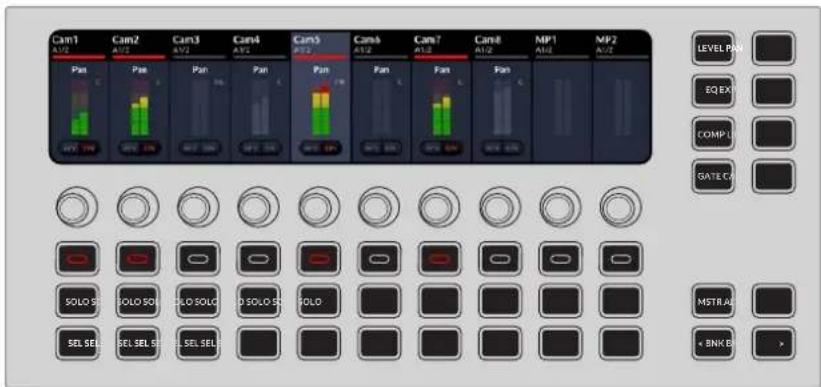Click the right arrow bank button
The width and height of the screenshot is (821, 387).
coord(774,344)
